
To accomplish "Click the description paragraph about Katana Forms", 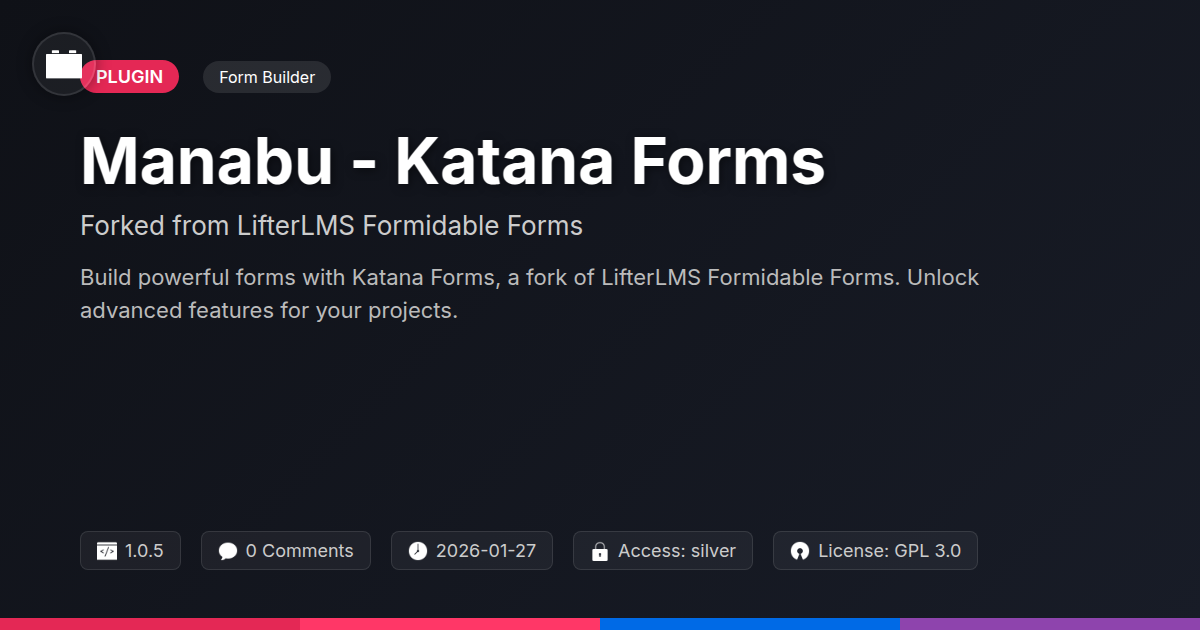I will click(x=530, y=294).
